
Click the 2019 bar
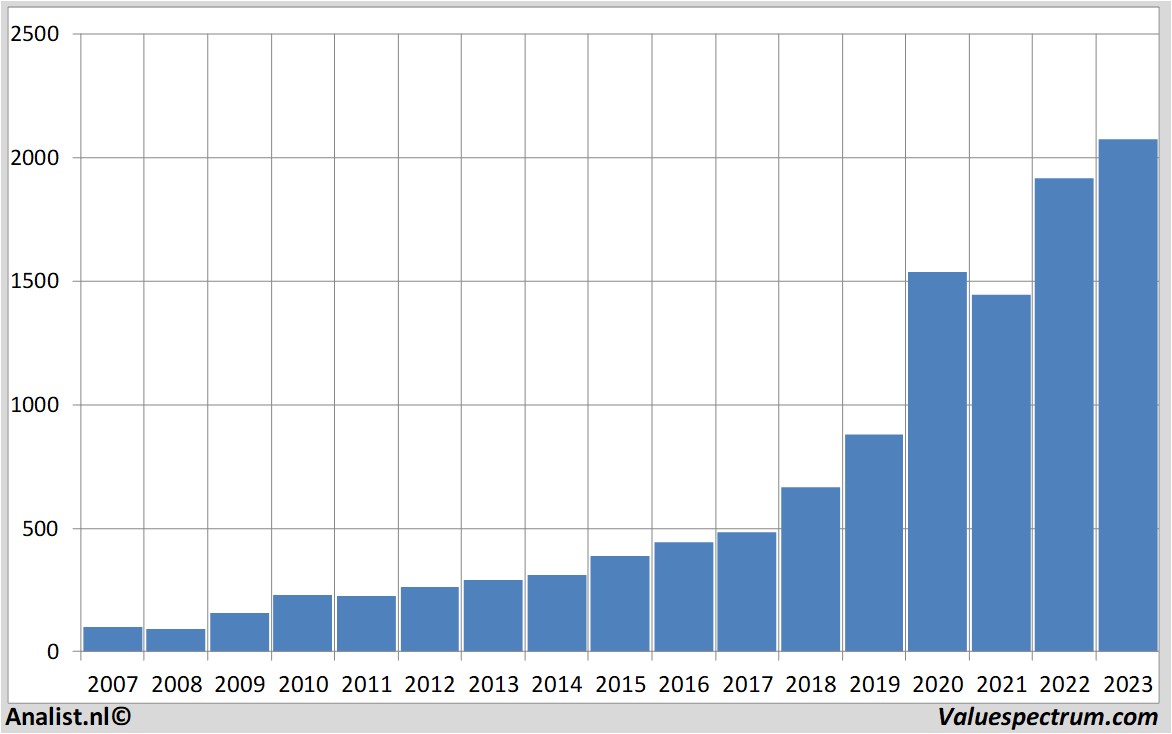[x=873, y=543]
